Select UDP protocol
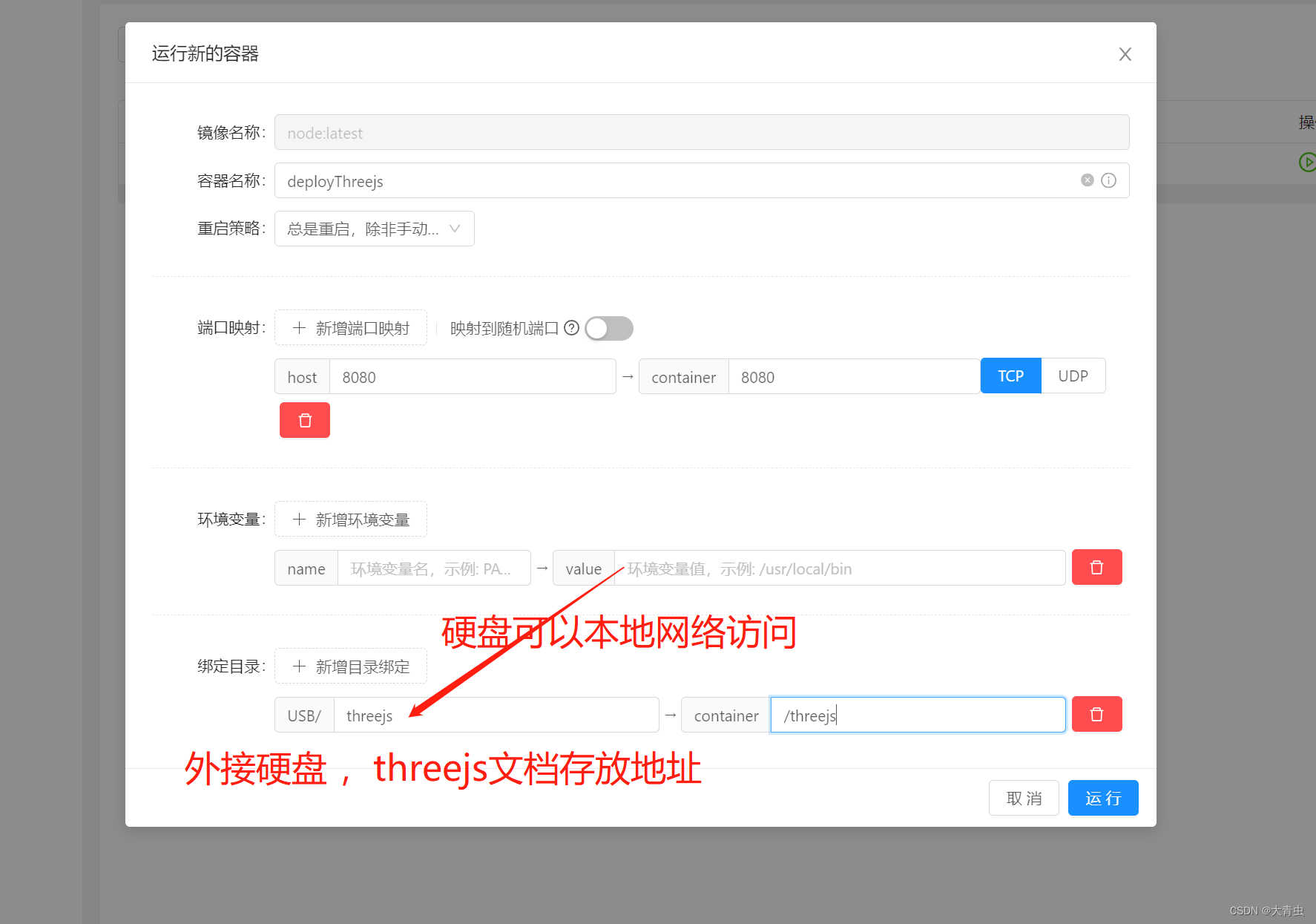 pos(1073,376)
